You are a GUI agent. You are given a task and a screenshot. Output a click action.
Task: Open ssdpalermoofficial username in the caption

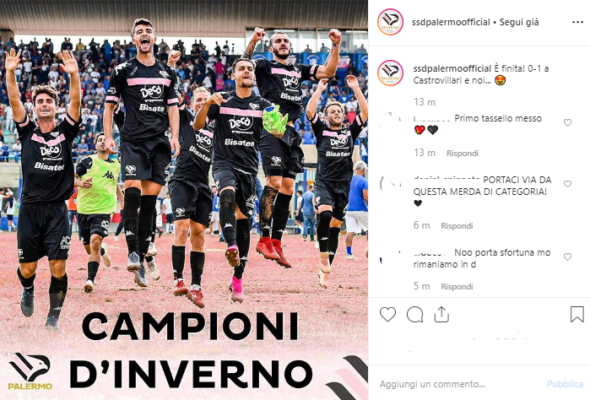click(x=452, y=69)
